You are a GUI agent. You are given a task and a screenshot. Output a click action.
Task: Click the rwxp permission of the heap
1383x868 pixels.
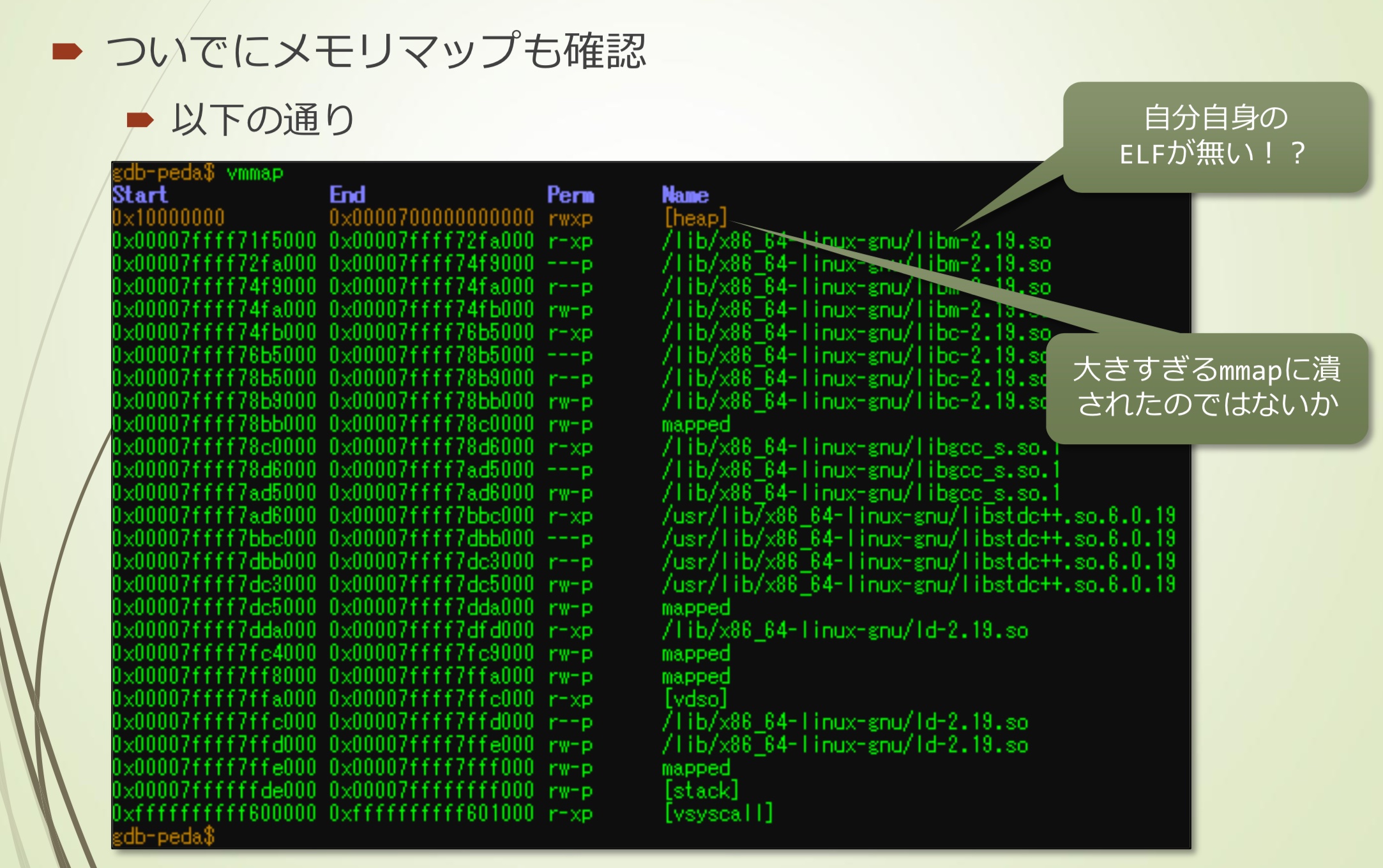tap(570, 218)
